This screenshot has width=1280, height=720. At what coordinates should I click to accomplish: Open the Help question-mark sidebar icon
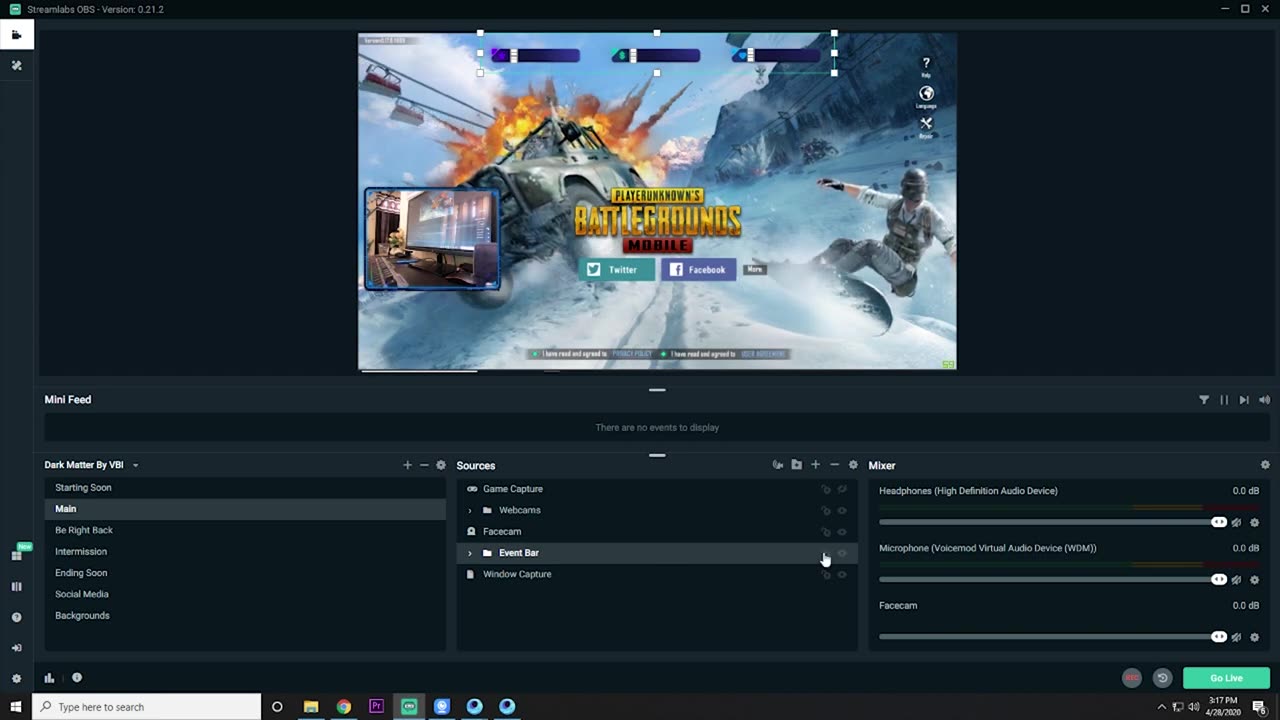[x=16, y=617]
